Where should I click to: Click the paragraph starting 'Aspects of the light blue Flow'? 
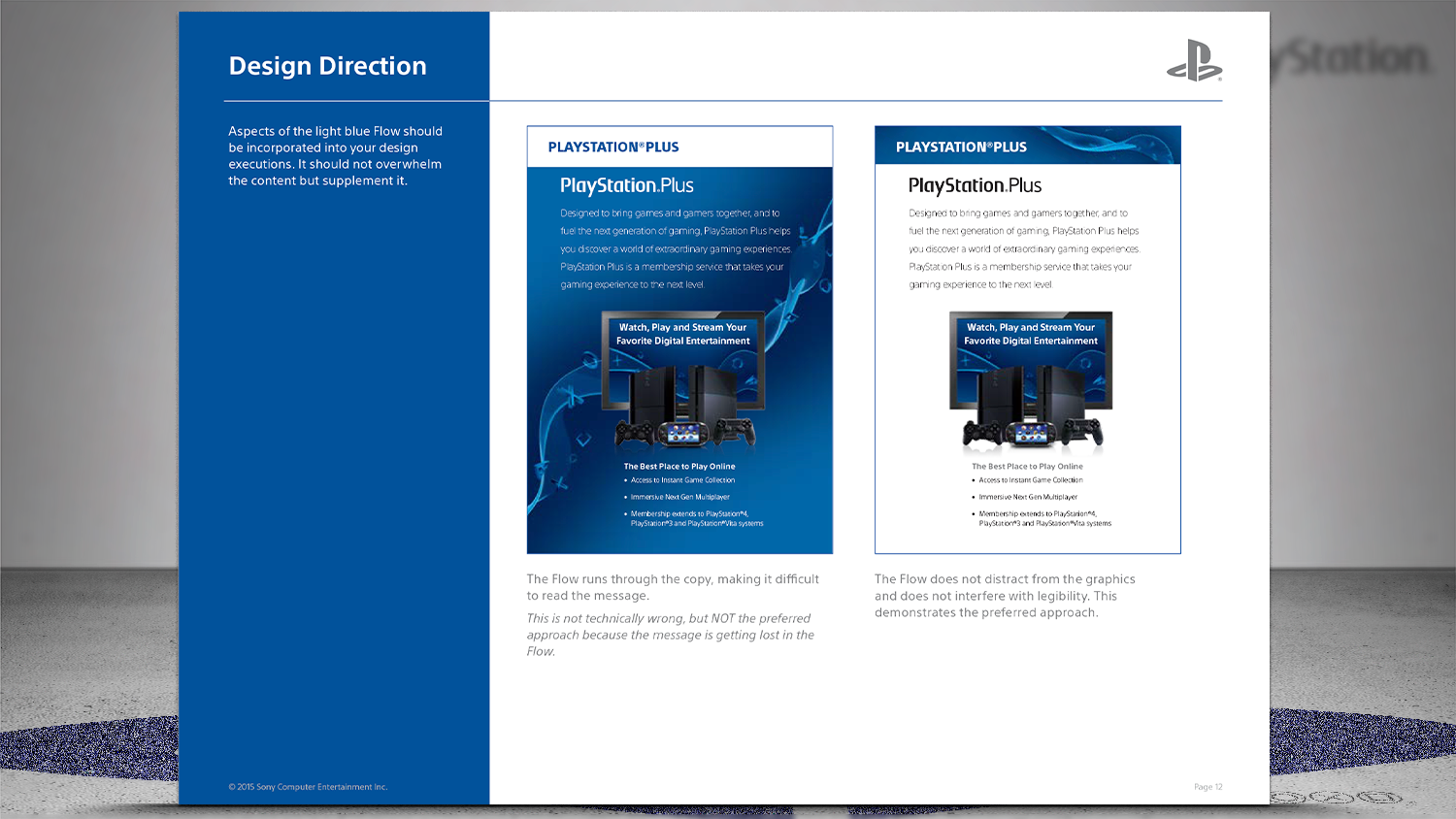pyautogui.click(x=335, y=155)
